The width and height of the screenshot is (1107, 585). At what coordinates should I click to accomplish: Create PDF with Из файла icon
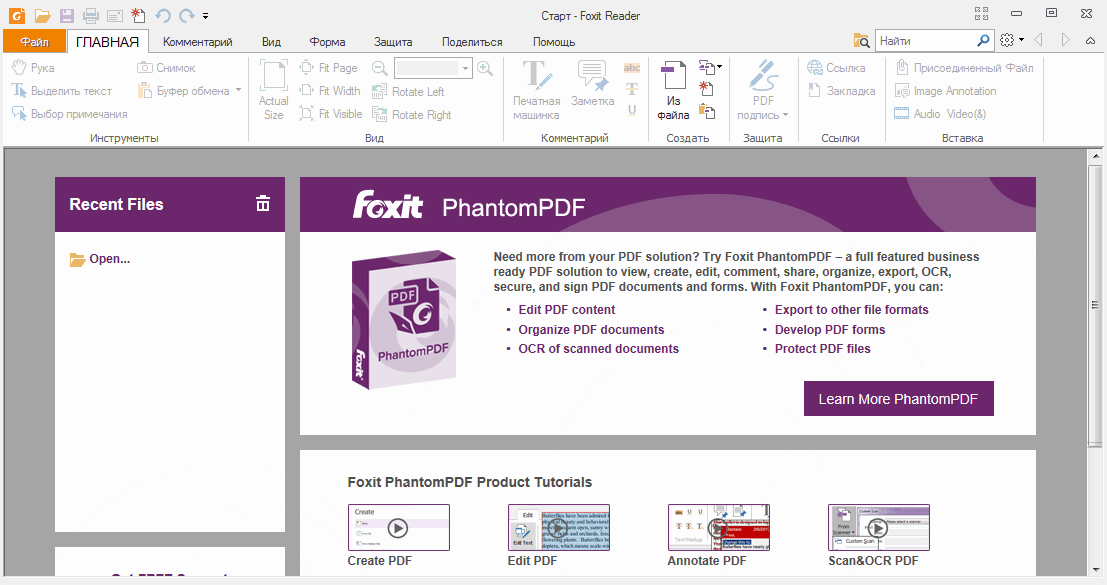pos(673,90)
